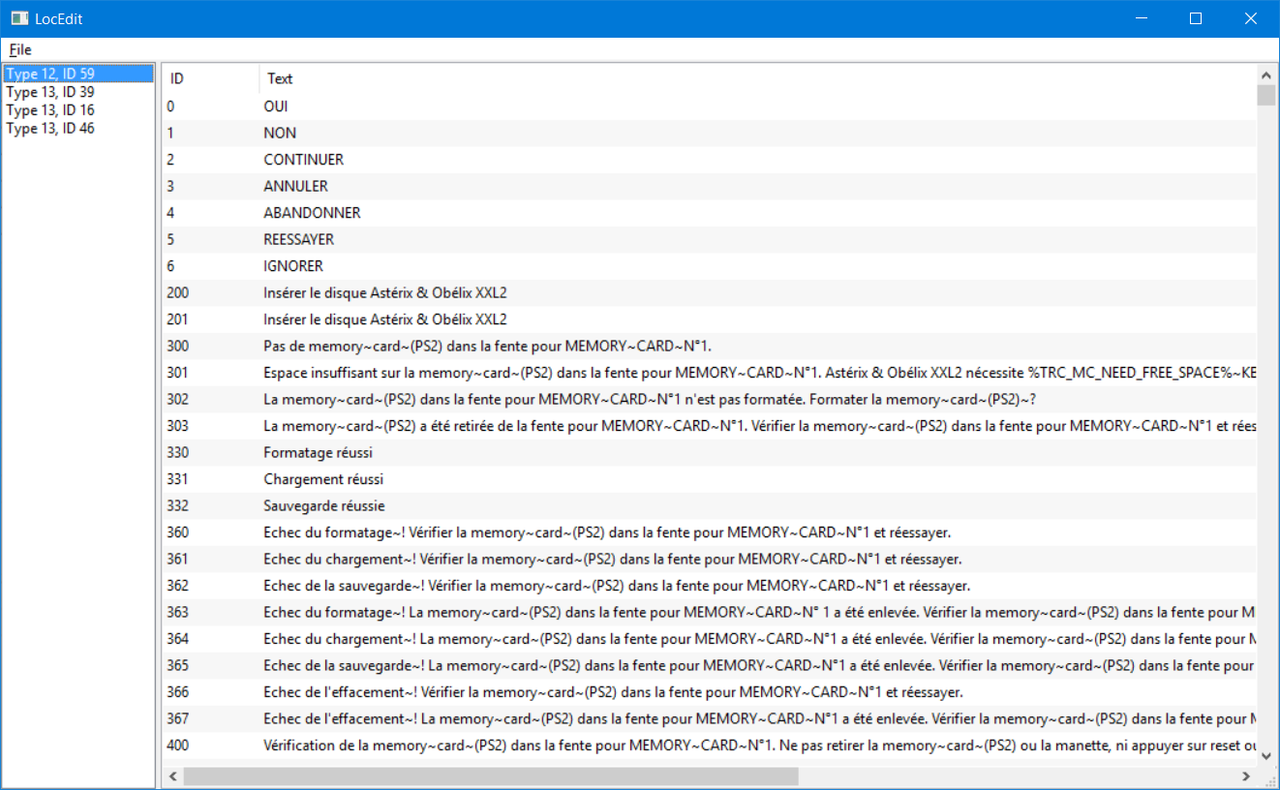1280x790 pixels.
Task: Open the File menu
Action: click(20, 50)
